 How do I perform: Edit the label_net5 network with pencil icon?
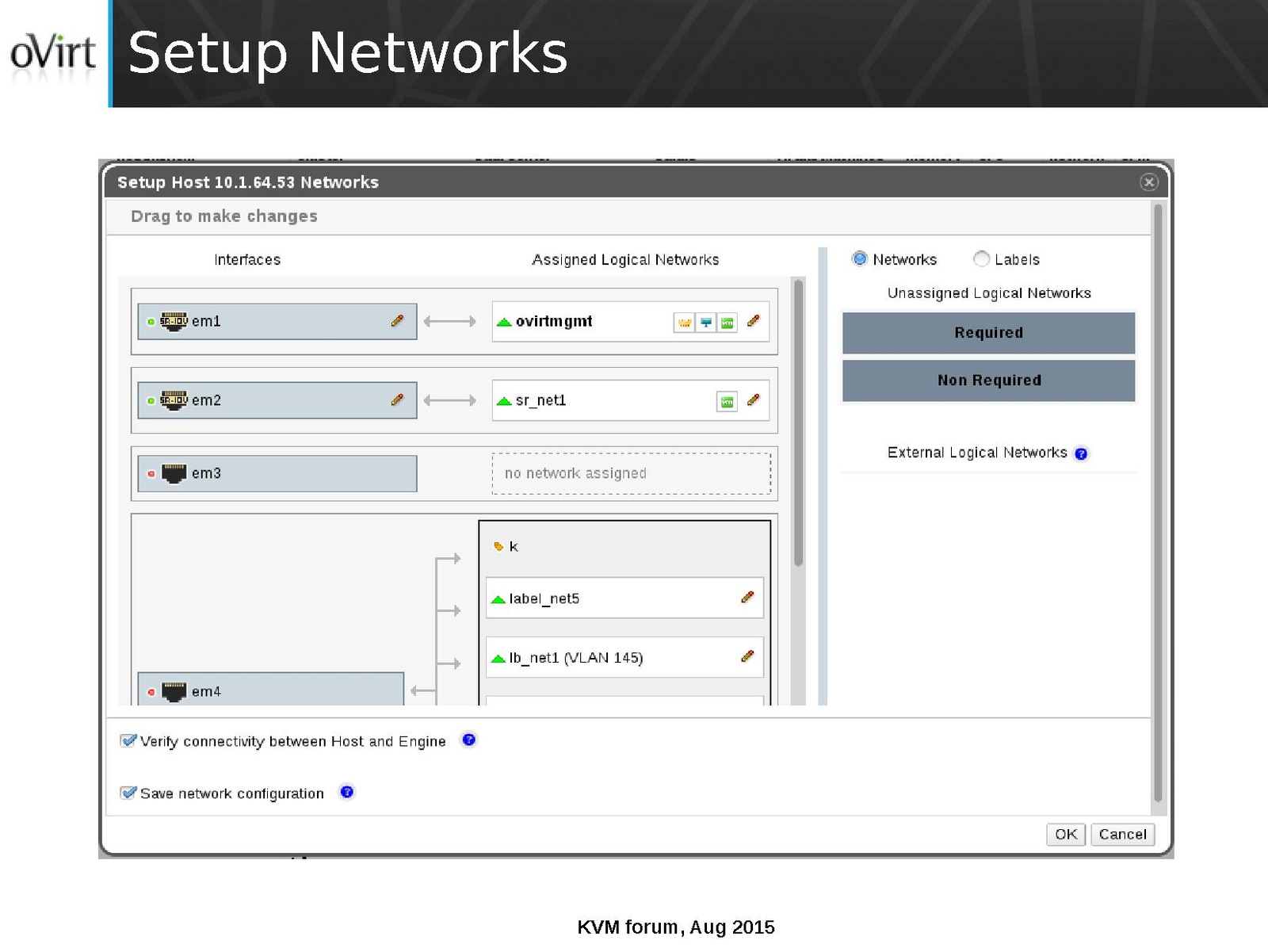click(x=747, y=598)
